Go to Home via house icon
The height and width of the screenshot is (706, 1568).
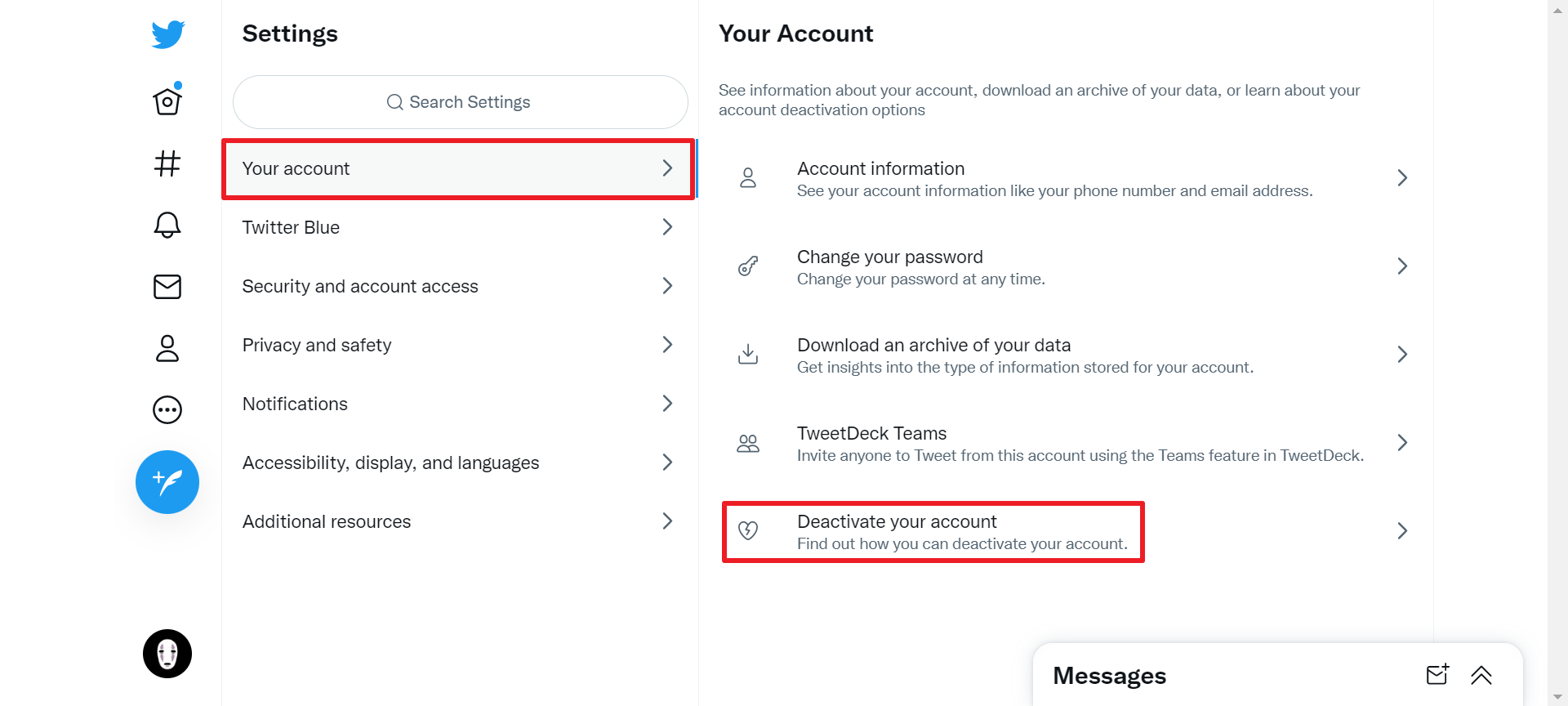pyautogui.click(x=167, y=101)
